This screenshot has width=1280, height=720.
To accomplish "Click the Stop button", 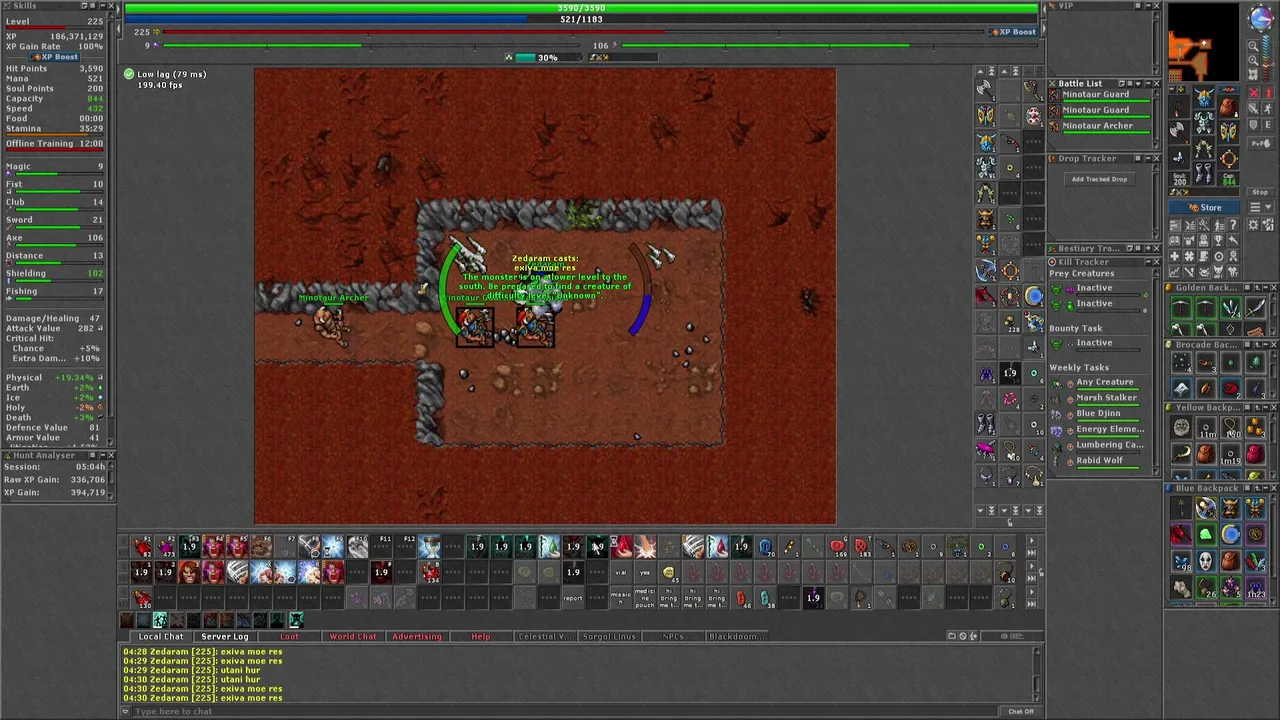I will tap(1260, 192).
